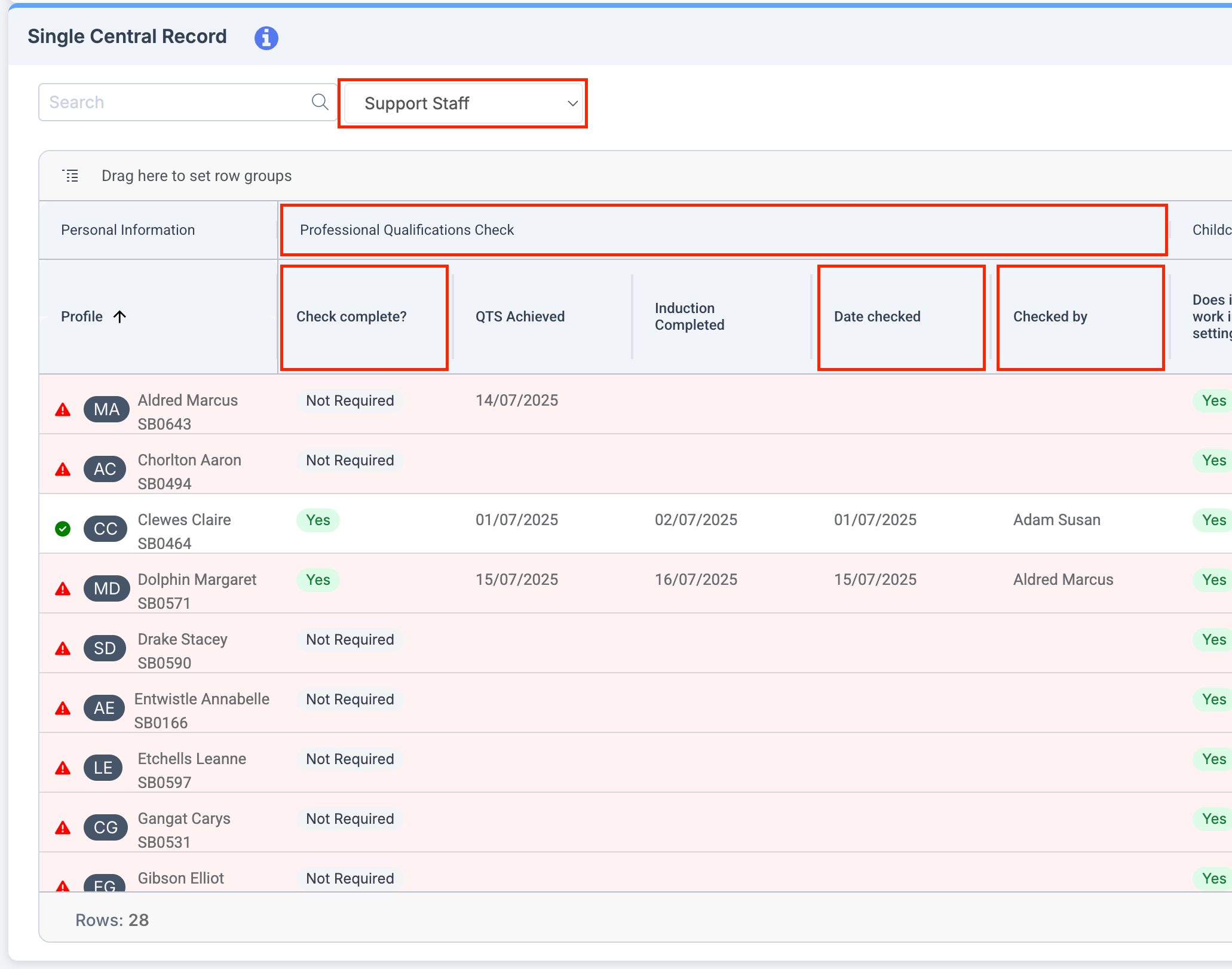The height and width of the screenshot is (969, 1232).
Task: Click Clewes Claire green check icon
Action: click(x=63, y=529)
